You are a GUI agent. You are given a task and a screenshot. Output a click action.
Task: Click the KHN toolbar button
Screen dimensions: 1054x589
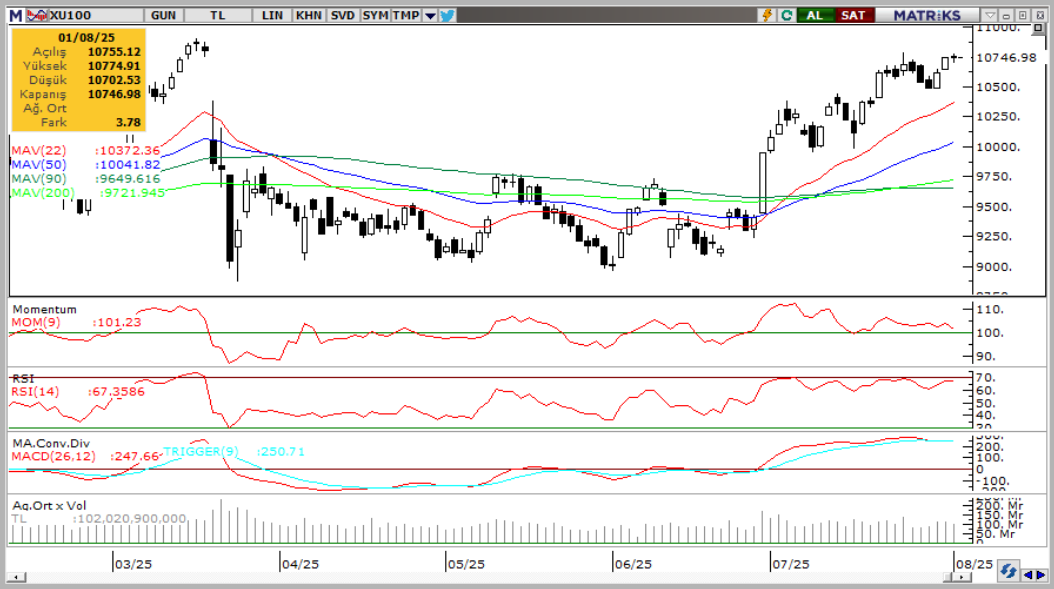[309, 15]
